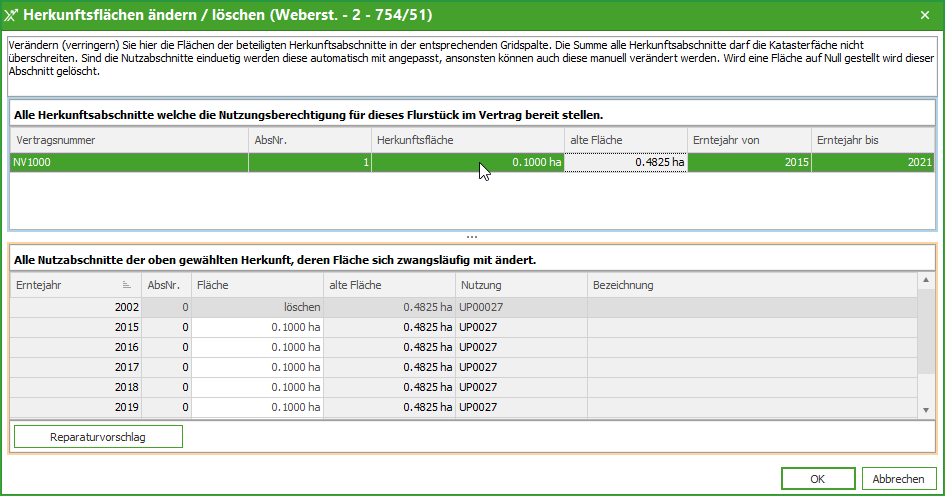The width and height of the screenshot is (945, 496).
Task: Select the Fläche cell for Erntejahr 2015
Action: coord(257,327)
